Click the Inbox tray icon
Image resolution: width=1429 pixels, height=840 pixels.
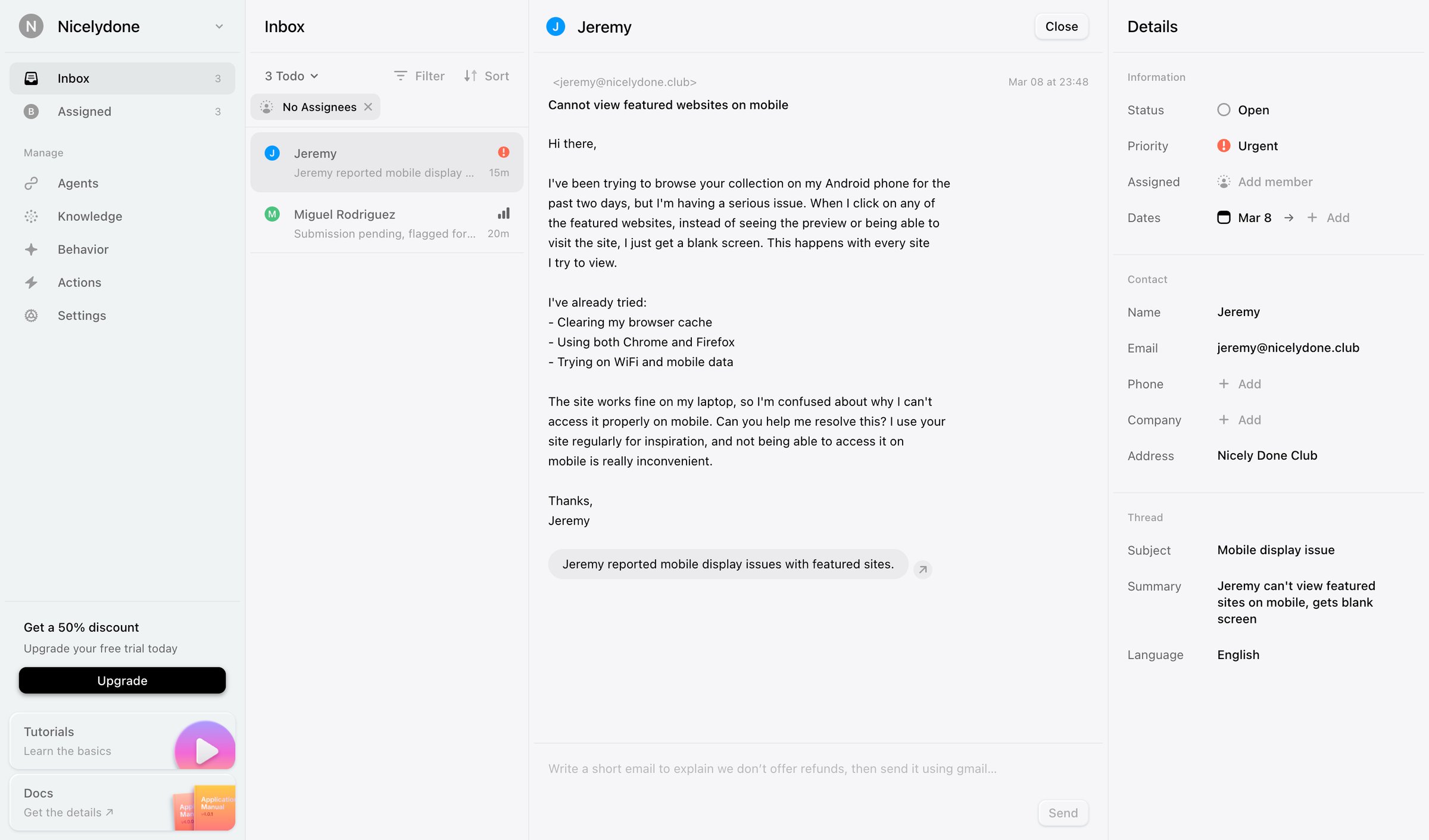(31, 78)
